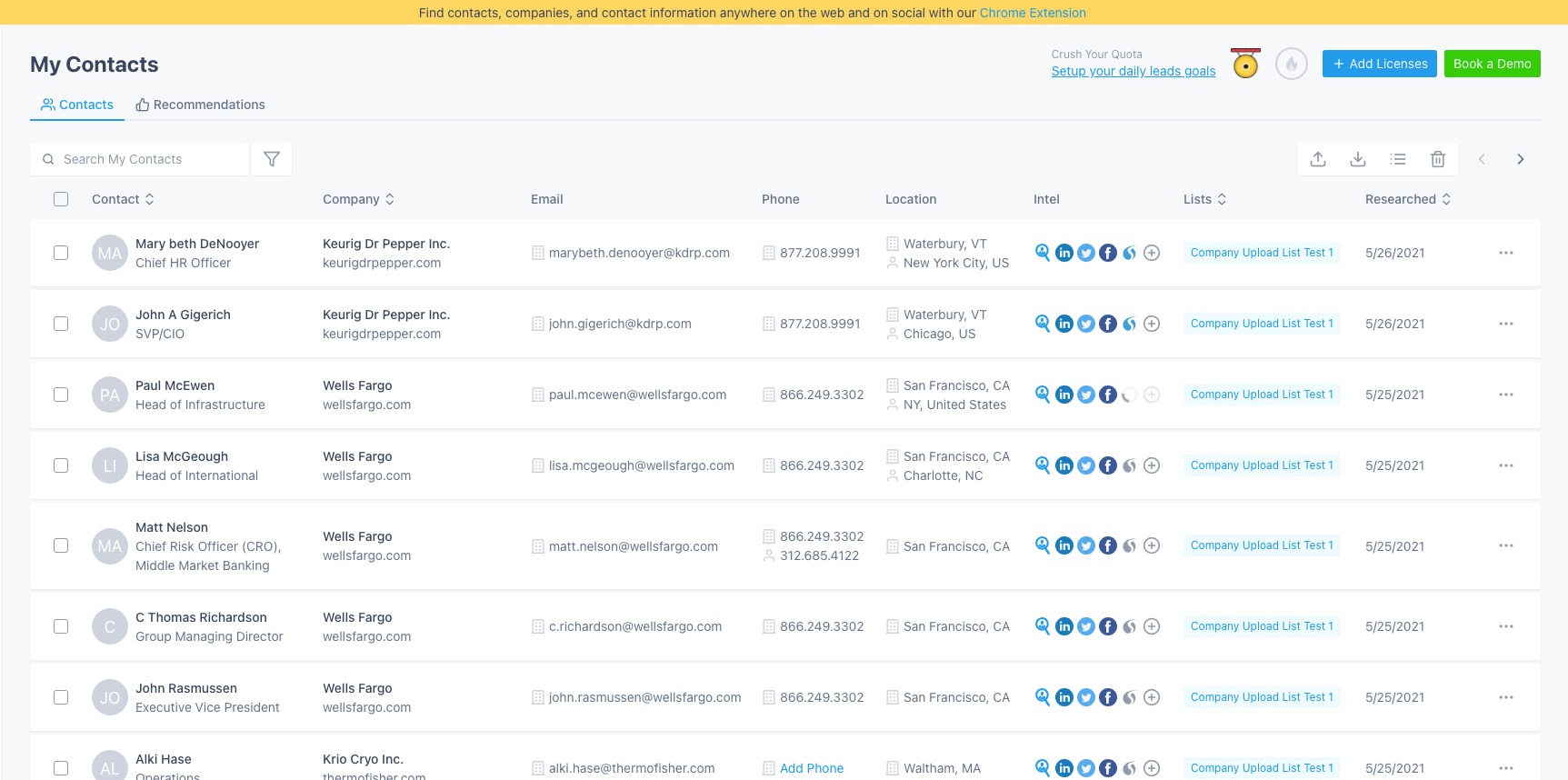Image resolution: width=1568 pixels, height=780 pixels.
Task: Select the Contacts tab
Action: [x=77, y=105]
